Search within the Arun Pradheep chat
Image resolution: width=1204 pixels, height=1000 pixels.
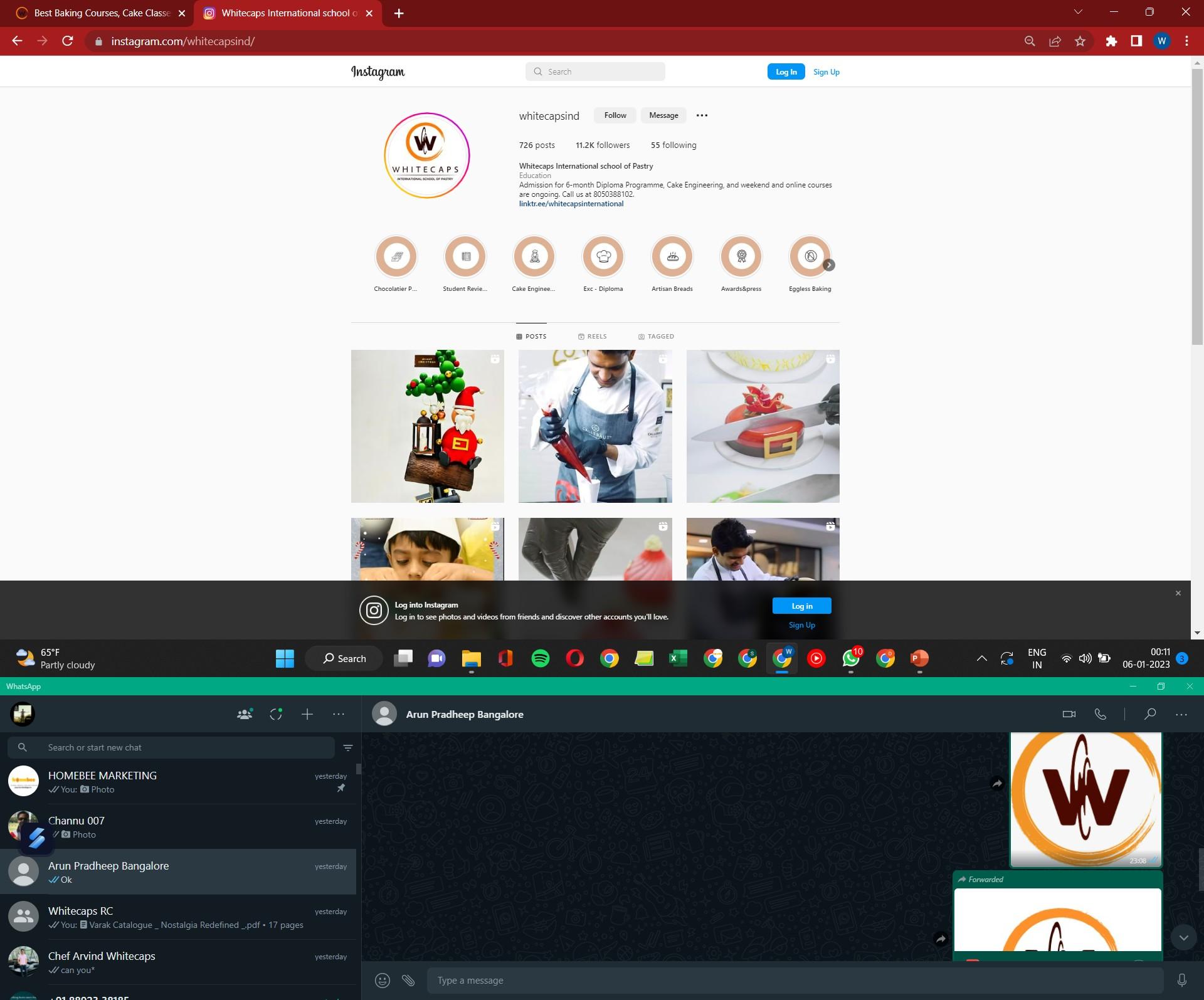click(x=1150, y=714)
